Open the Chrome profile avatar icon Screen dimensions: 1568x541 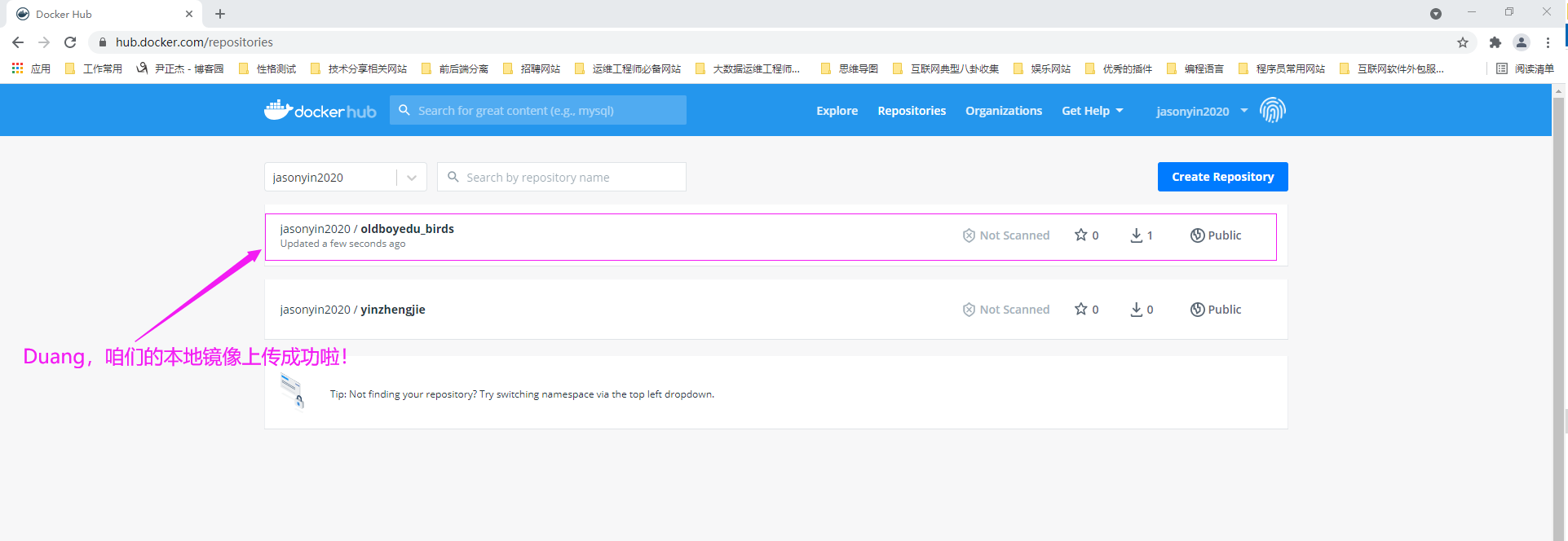[1521, 42]
